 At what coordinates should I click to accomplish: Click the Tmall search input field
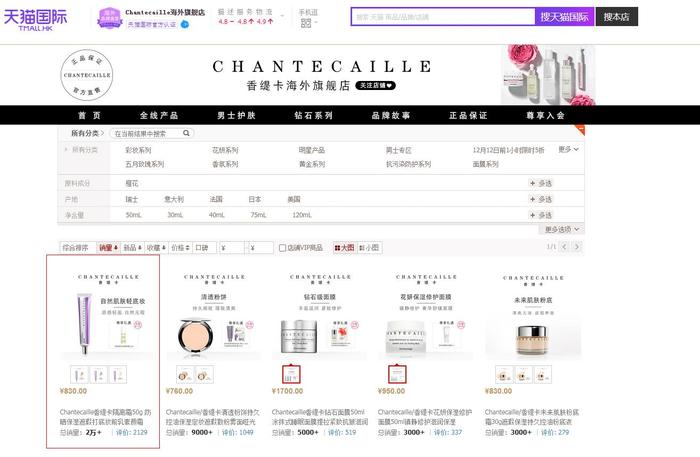click(443, 17)
